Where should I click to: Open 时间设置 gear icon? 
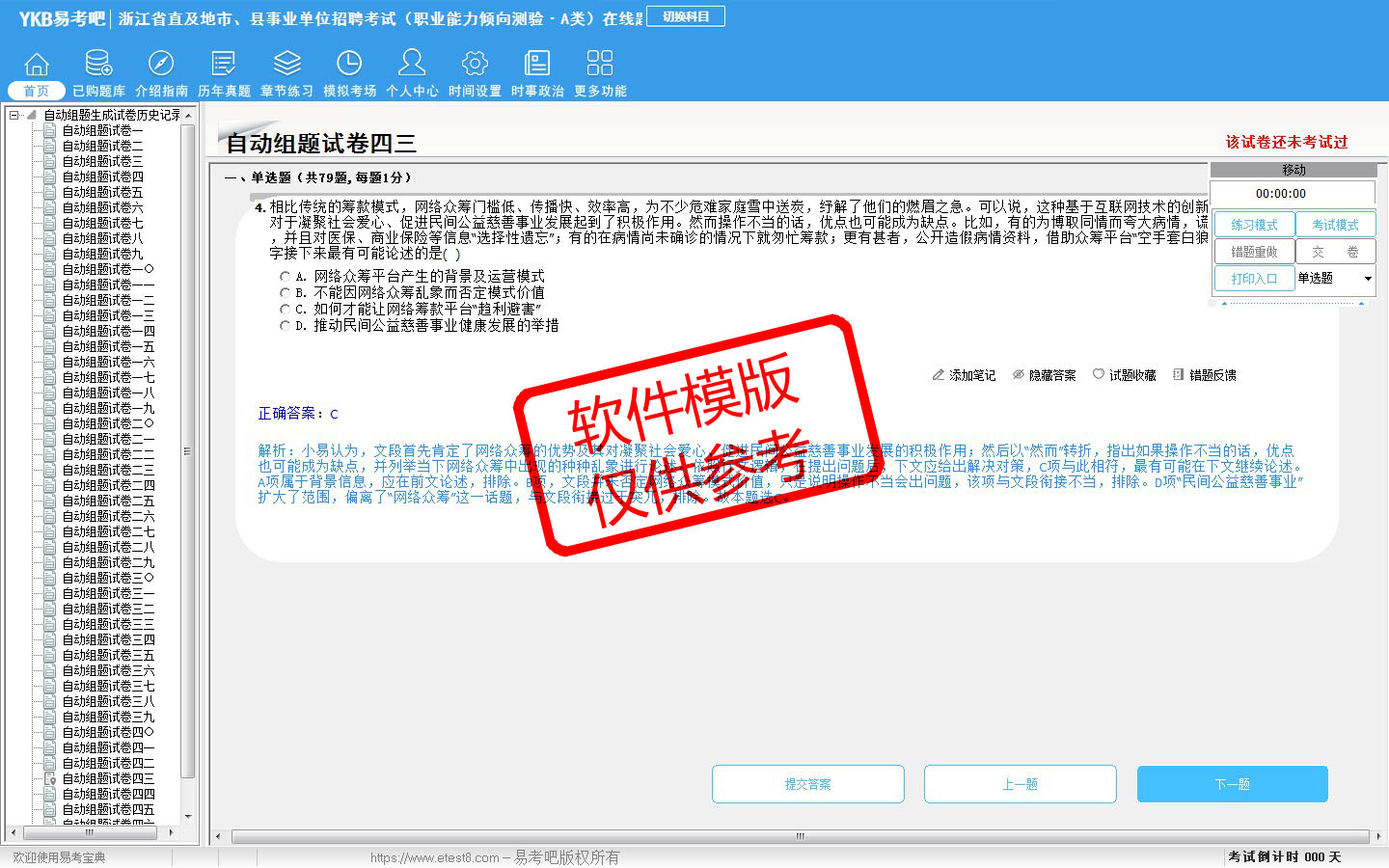[x=475, y=65]
